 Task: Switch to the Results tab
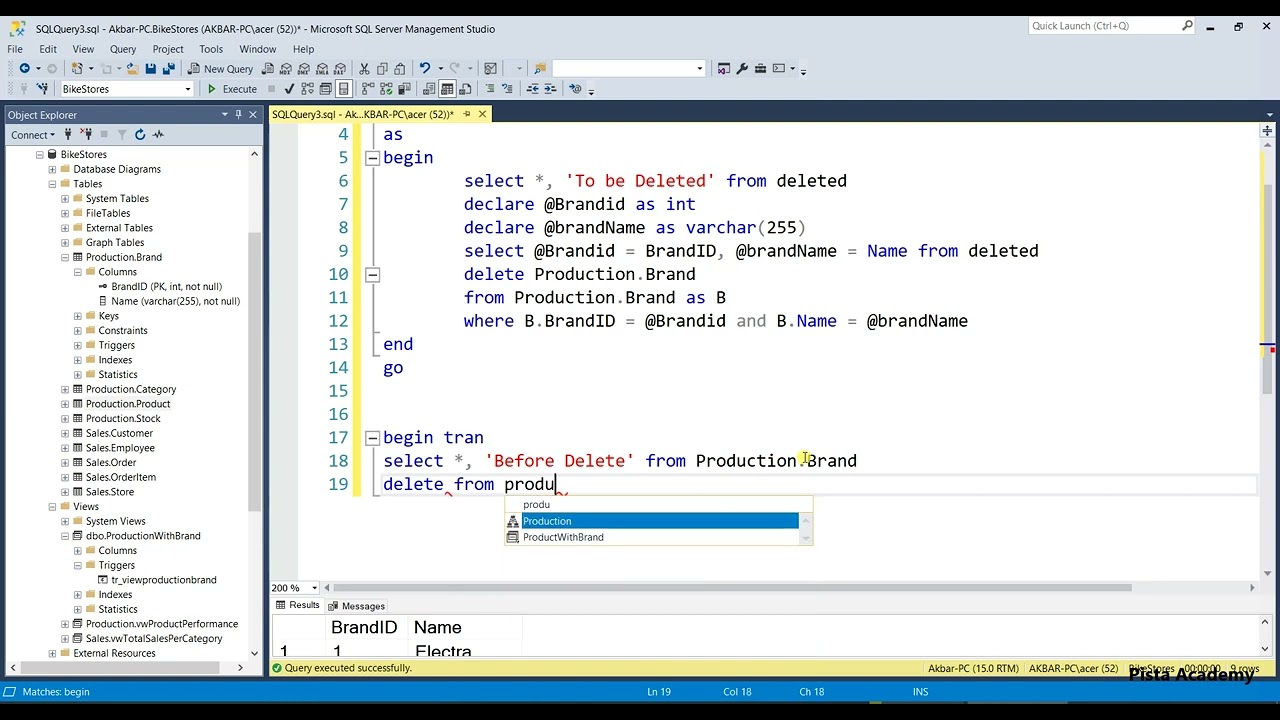pyautogui.click(x=297, y=606)
